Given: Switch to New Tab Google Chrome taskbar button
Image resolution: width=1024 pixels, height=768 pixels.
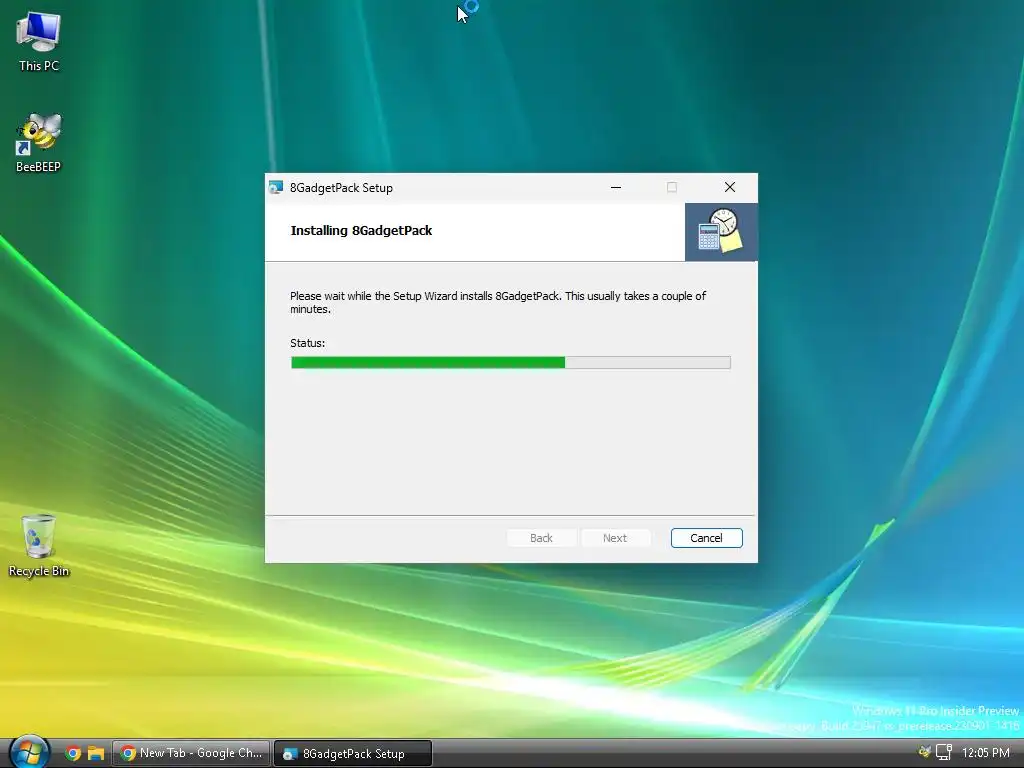Looking at the screenshot, I should 191,753.
